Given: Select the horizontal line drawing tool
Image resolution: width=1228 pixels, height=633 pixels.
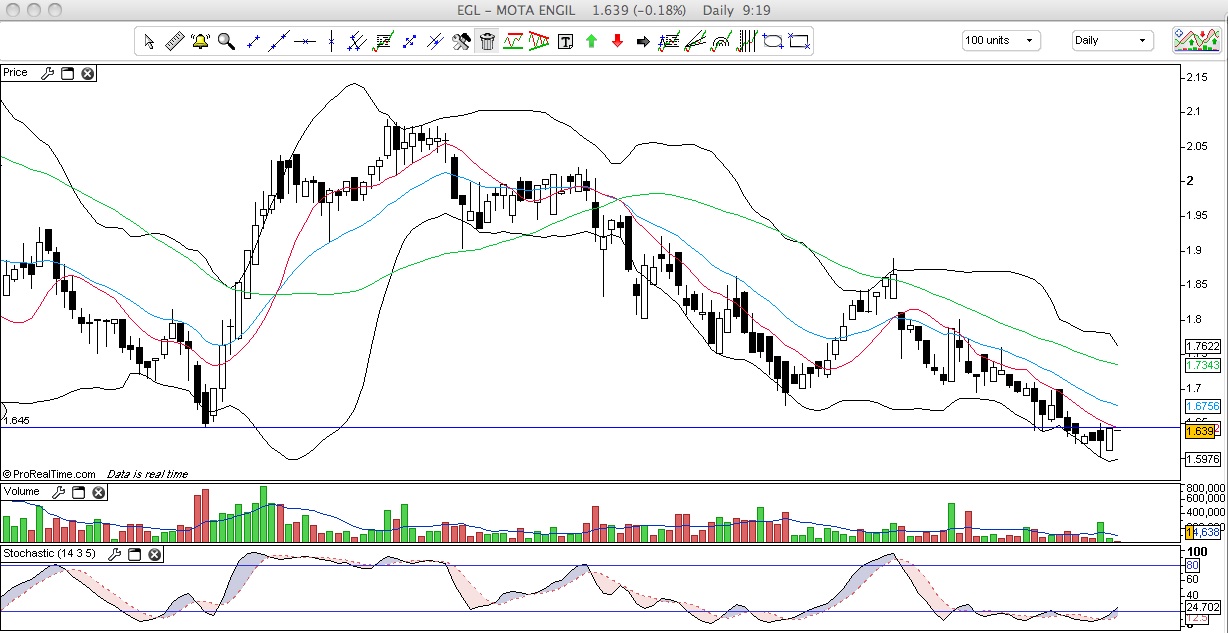Looking at the screenshot, I should click(x=305, y=41).
